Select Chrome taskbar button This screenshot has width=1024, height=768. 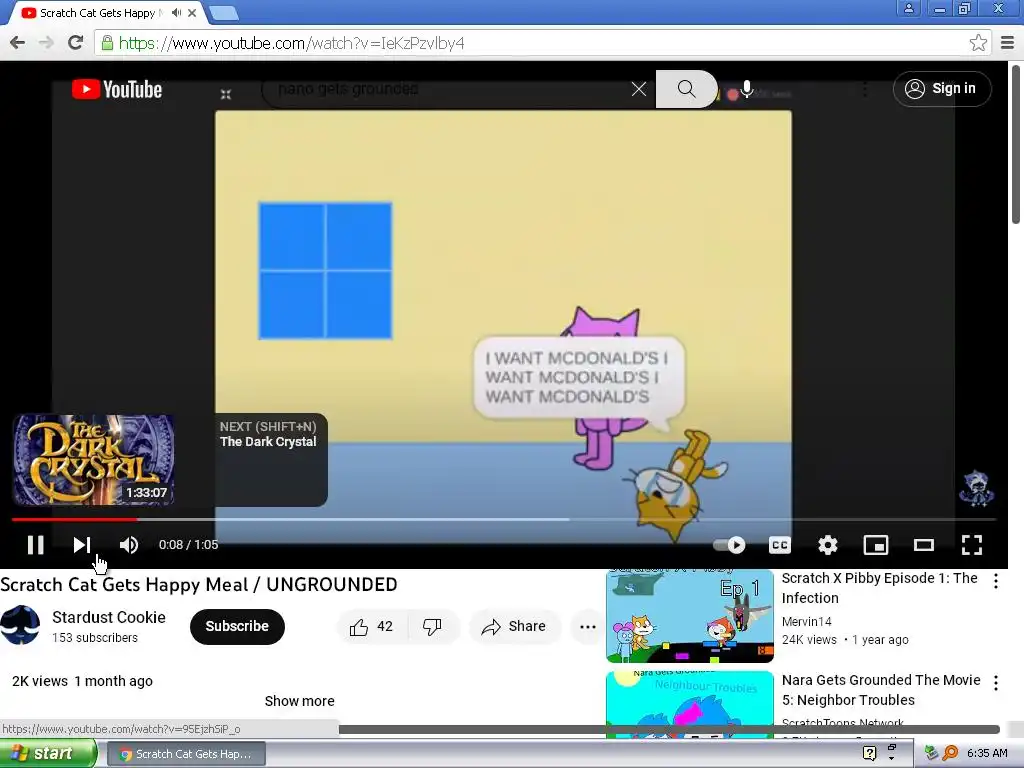tap(186, 754)
